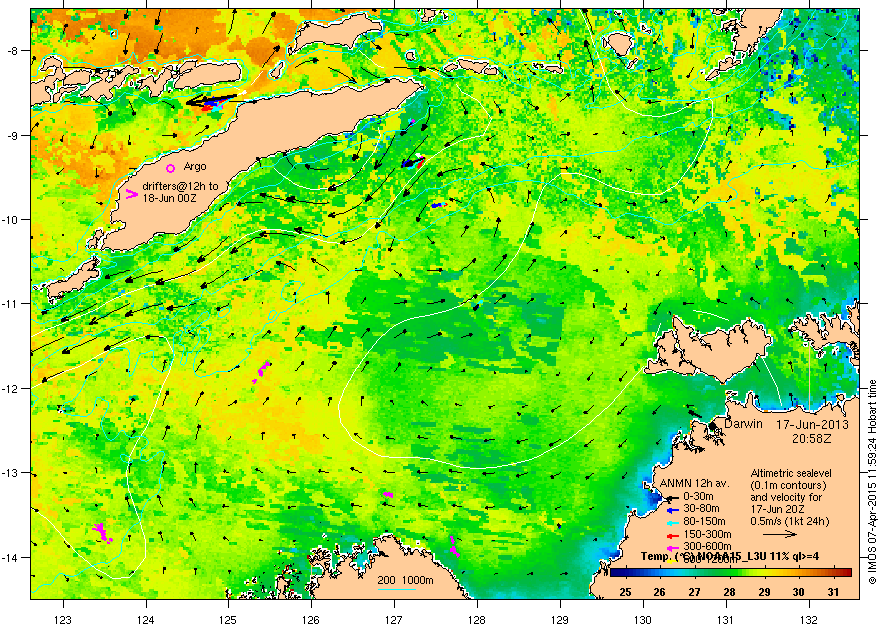Click the red 150-300m legend arrow
The height and width of the screenshot is (630, 880).
672,535
